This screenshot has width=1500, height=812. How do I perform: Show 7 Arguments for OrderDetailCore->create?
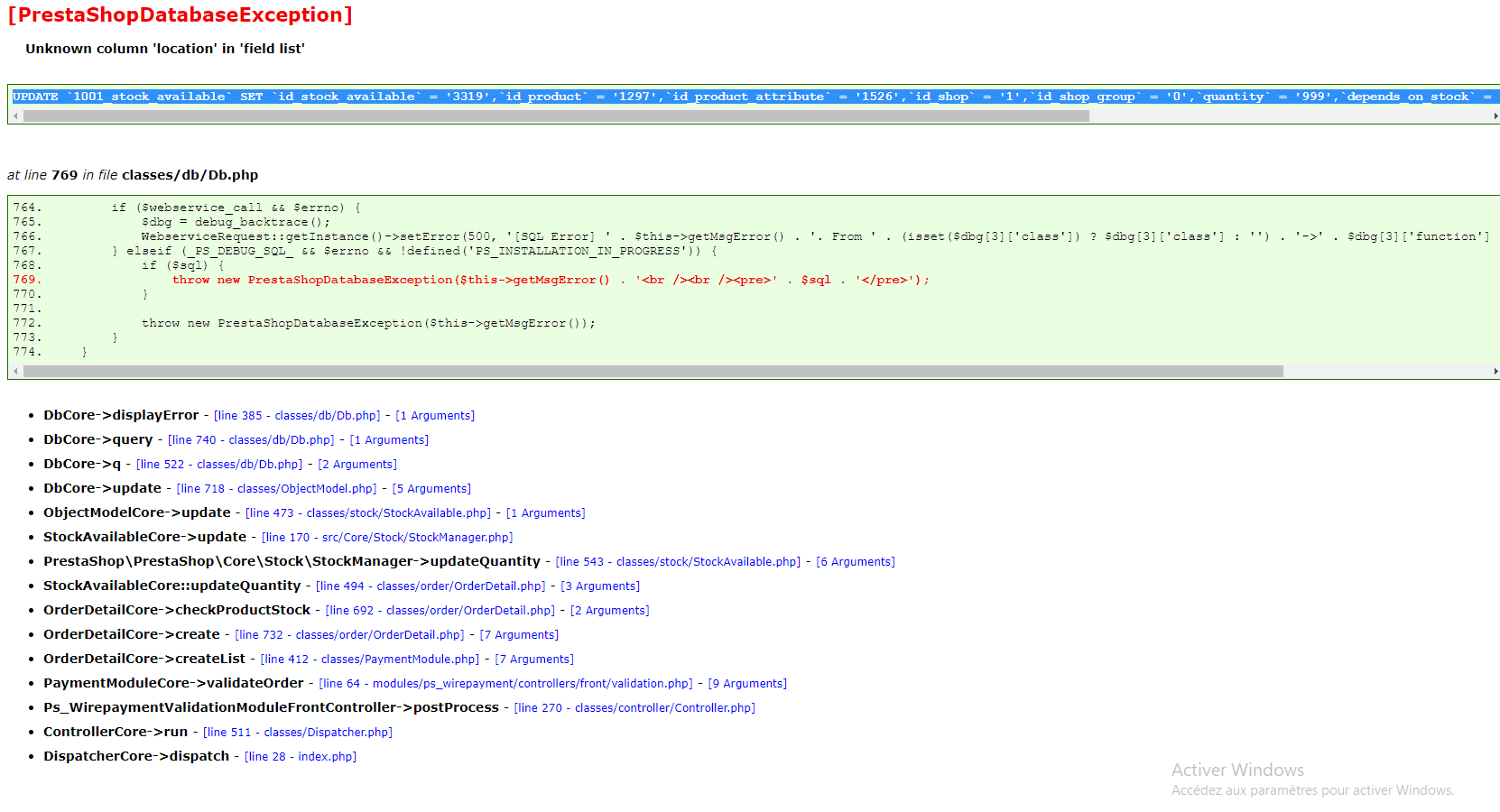tap(519, 635)
